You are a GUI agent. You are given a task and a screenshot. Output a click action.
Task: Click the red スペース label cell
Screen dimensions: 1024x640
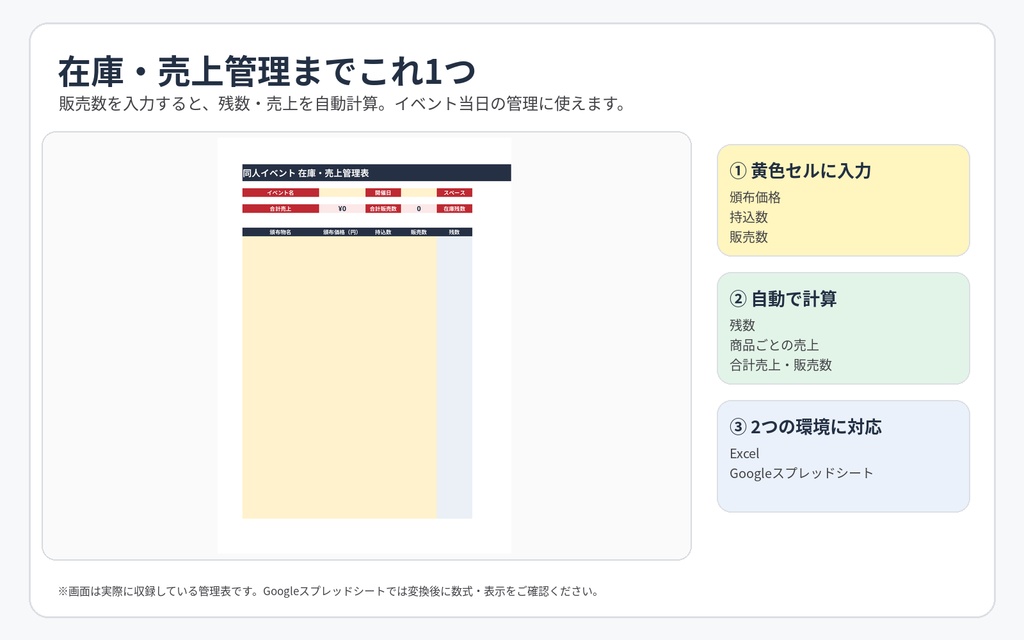click(x=455, y=193)
